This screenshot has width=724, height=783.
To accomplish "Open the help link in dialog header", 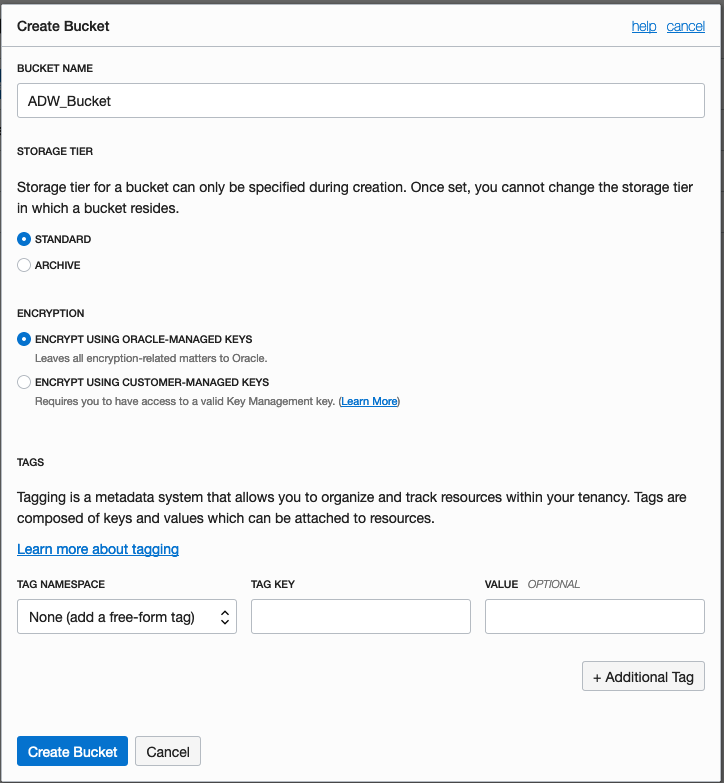I will tap(643, 26).
